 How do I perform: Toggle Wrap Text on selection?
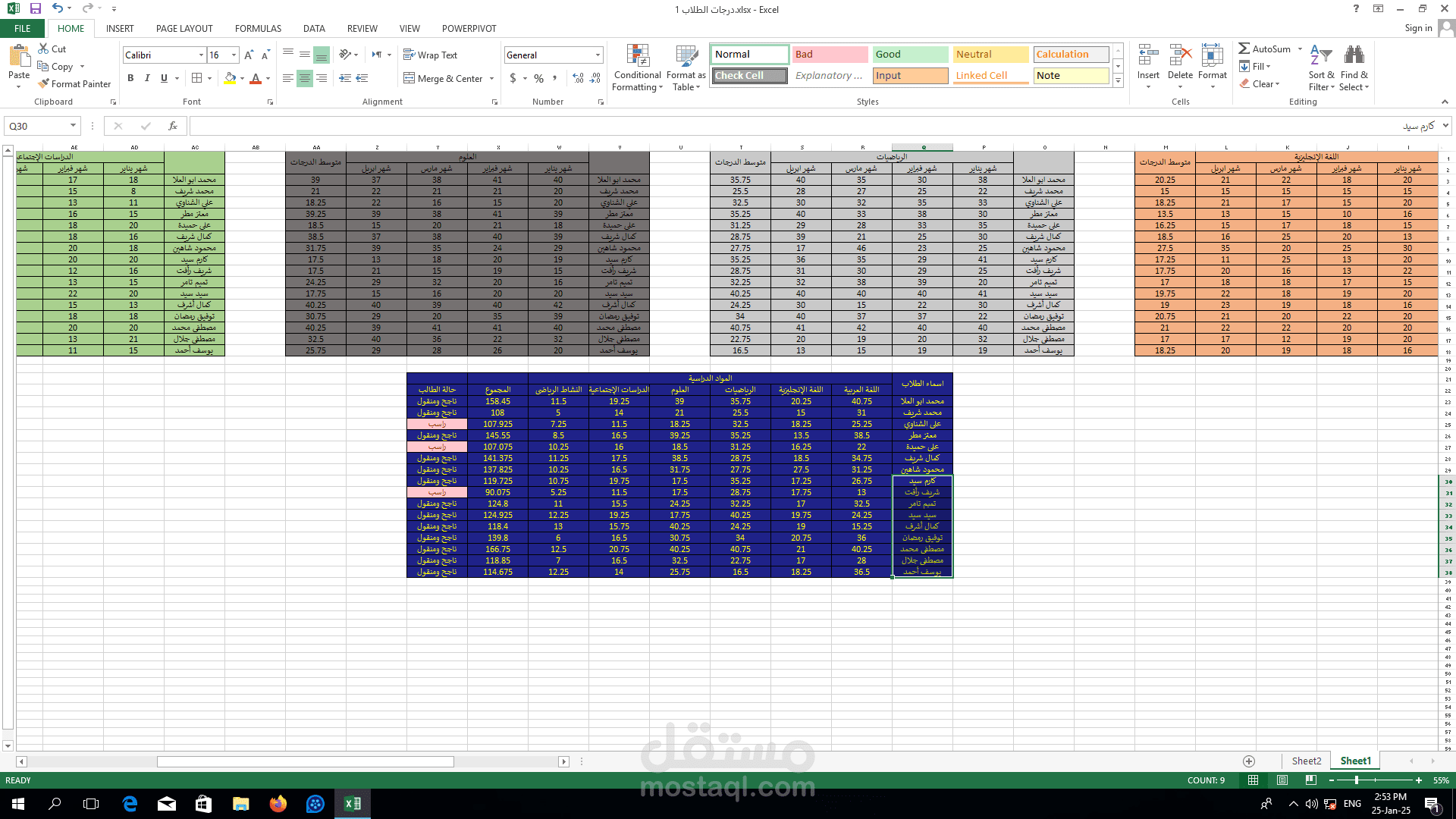coord(431,55)
